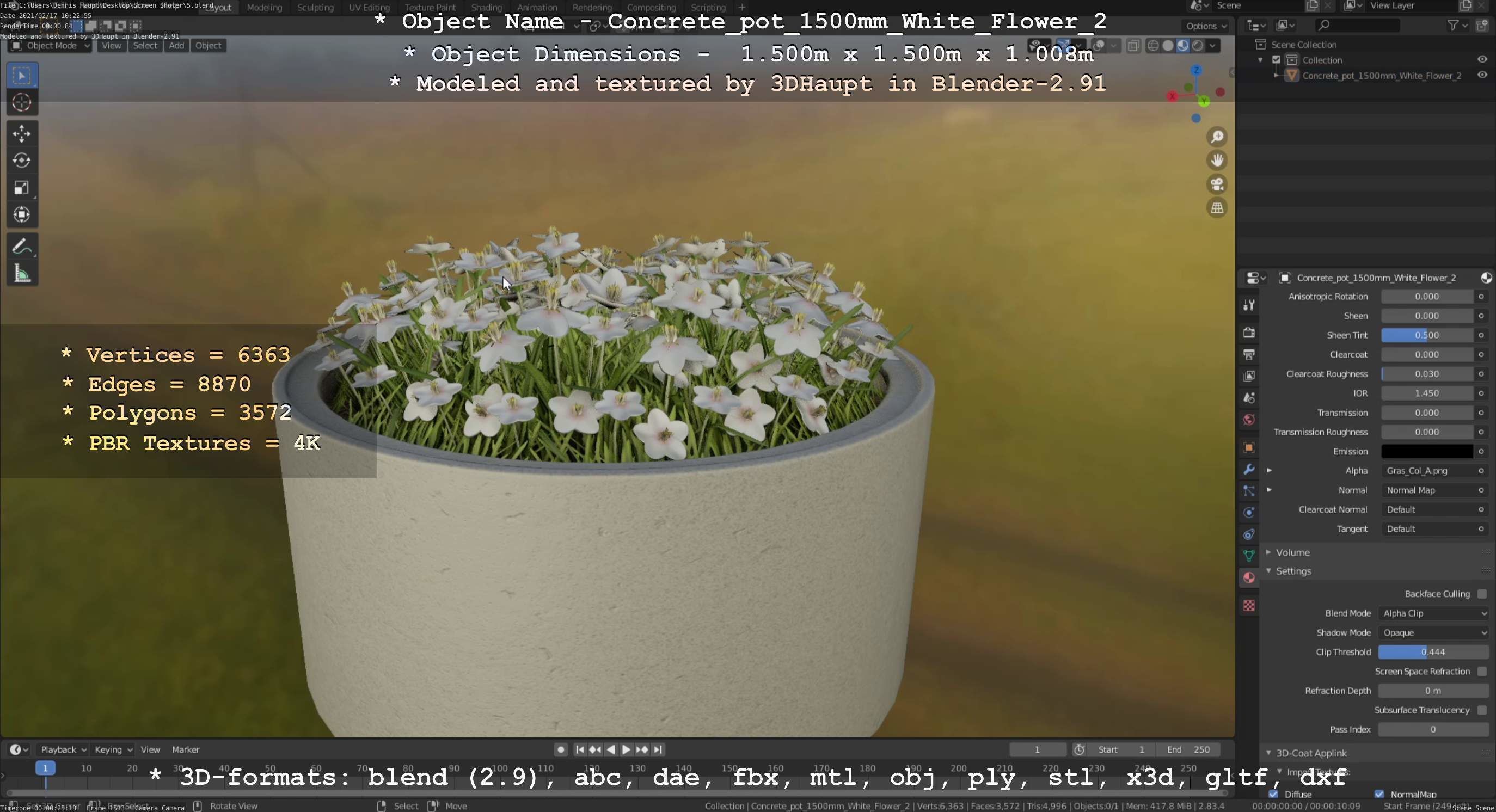Click the pan view hand icon
This screenshot has width=1496, height=812.
point(1217,161)
